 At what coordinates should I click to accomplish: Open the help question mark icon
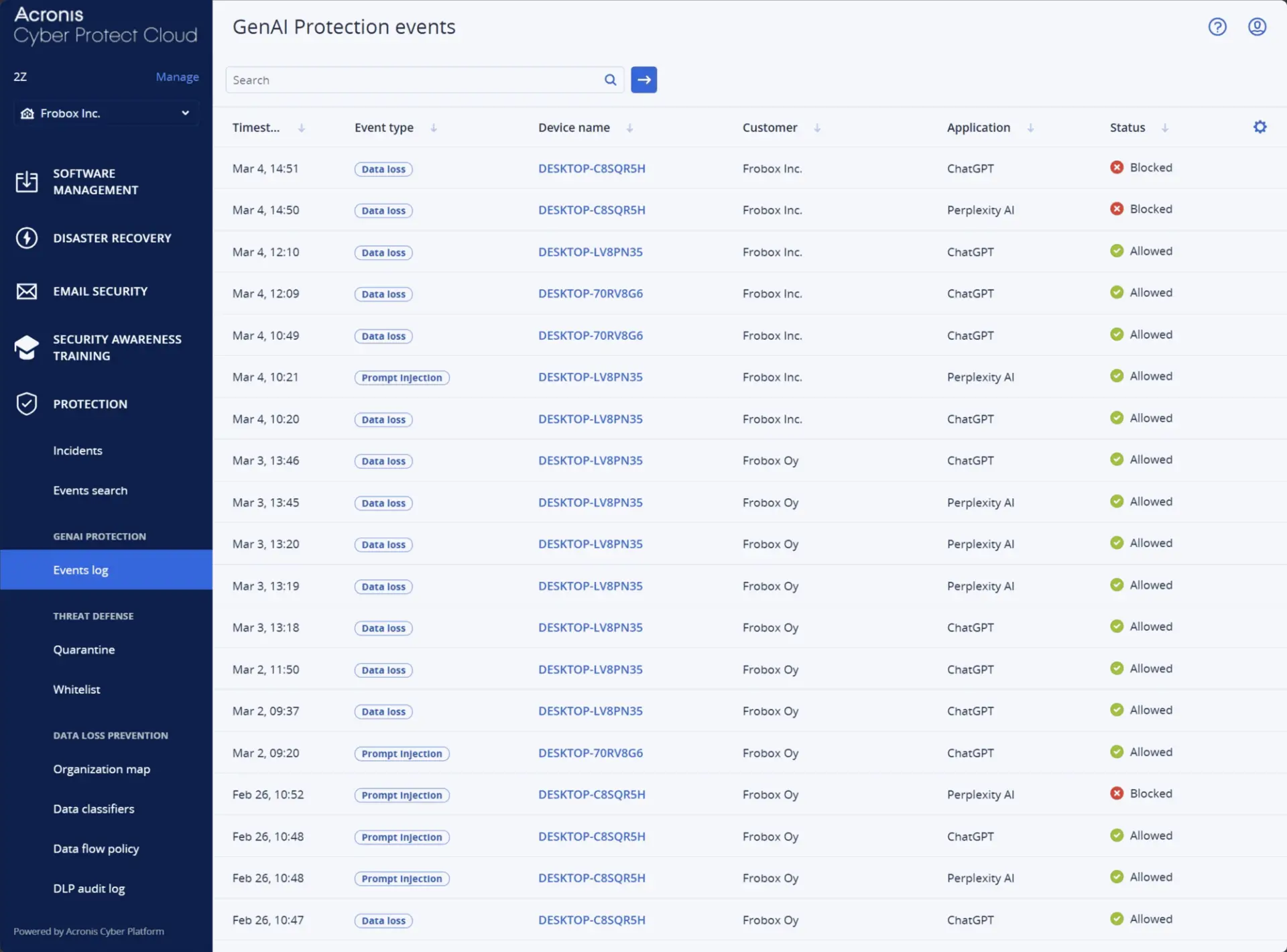(1217, 27)
